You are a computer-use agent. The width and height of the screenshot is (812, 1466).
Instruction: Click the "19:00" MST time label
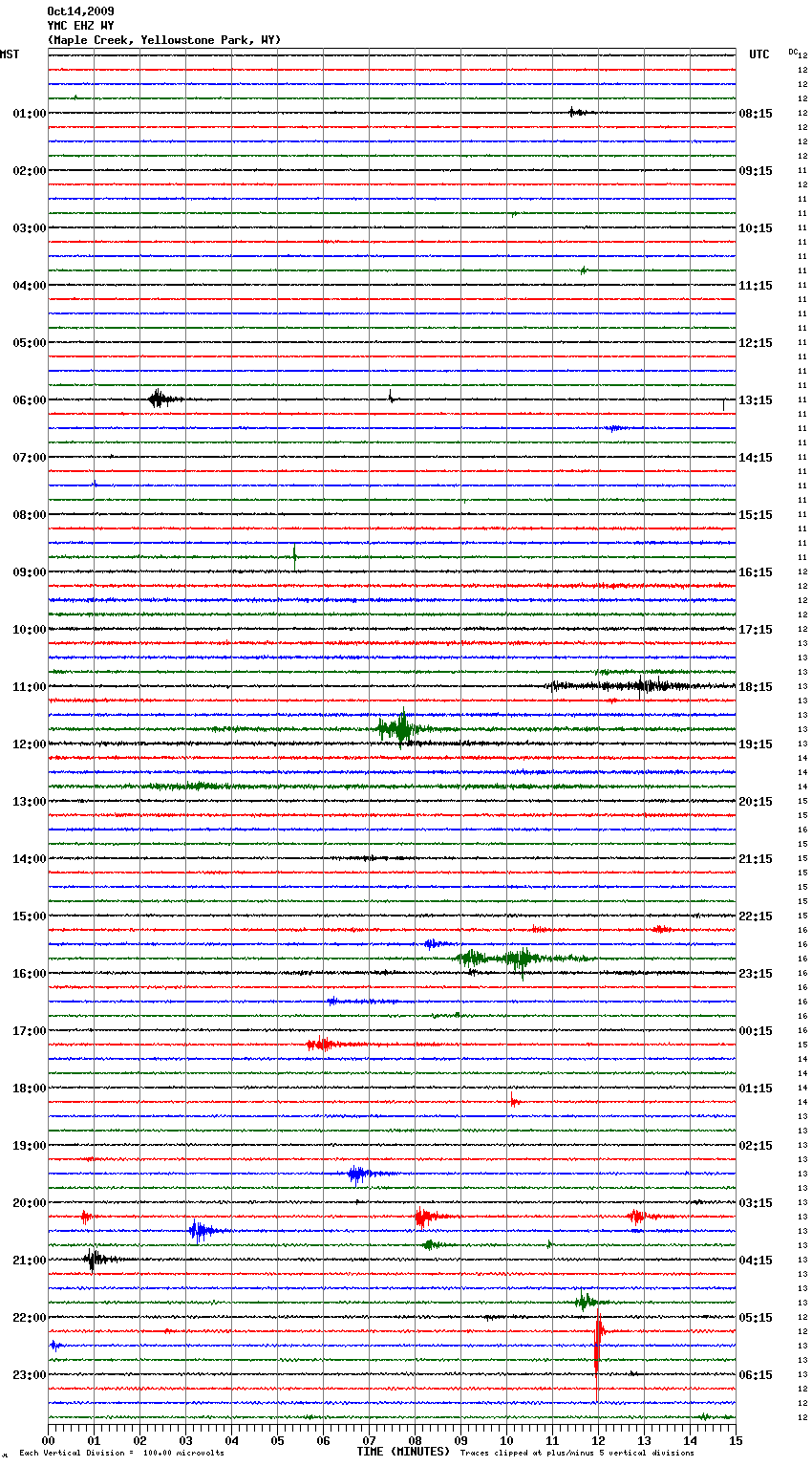(x=30, y=1146)
